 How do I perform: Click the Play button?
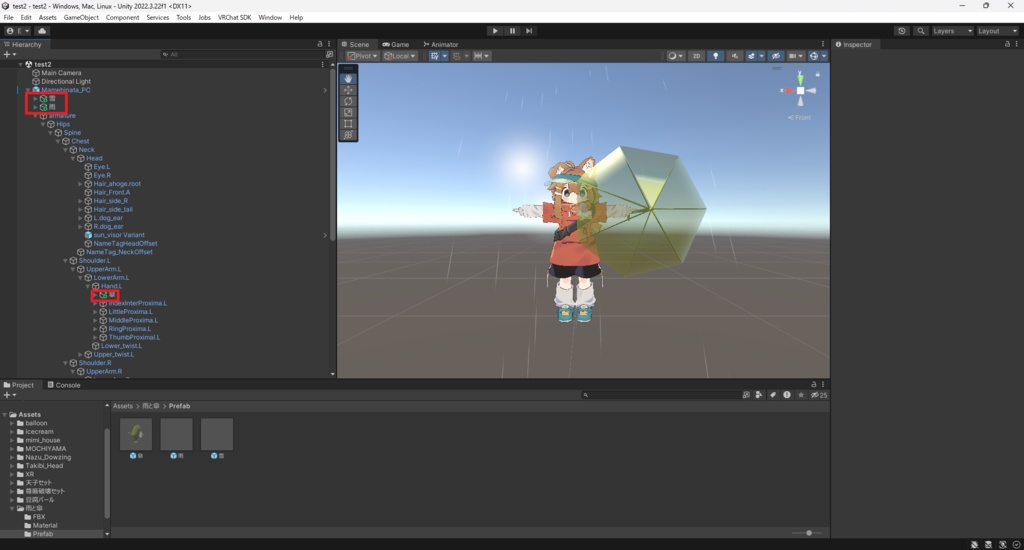click(x=495, y=31)
